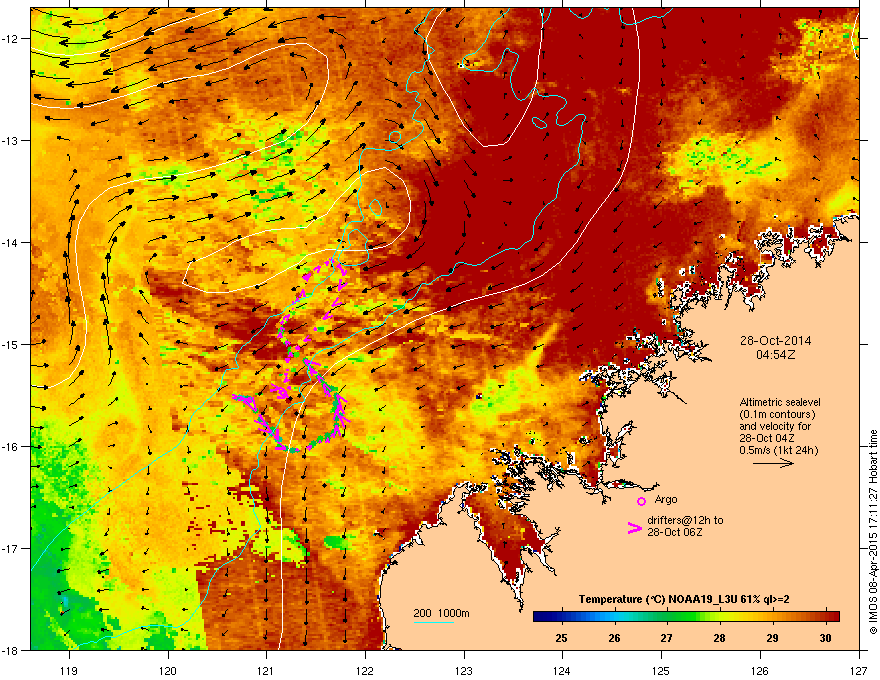Viewport: 880px width, 680px height.
Task: Click the '(0.1m contours)' text
Action: [x=777, y=415]
